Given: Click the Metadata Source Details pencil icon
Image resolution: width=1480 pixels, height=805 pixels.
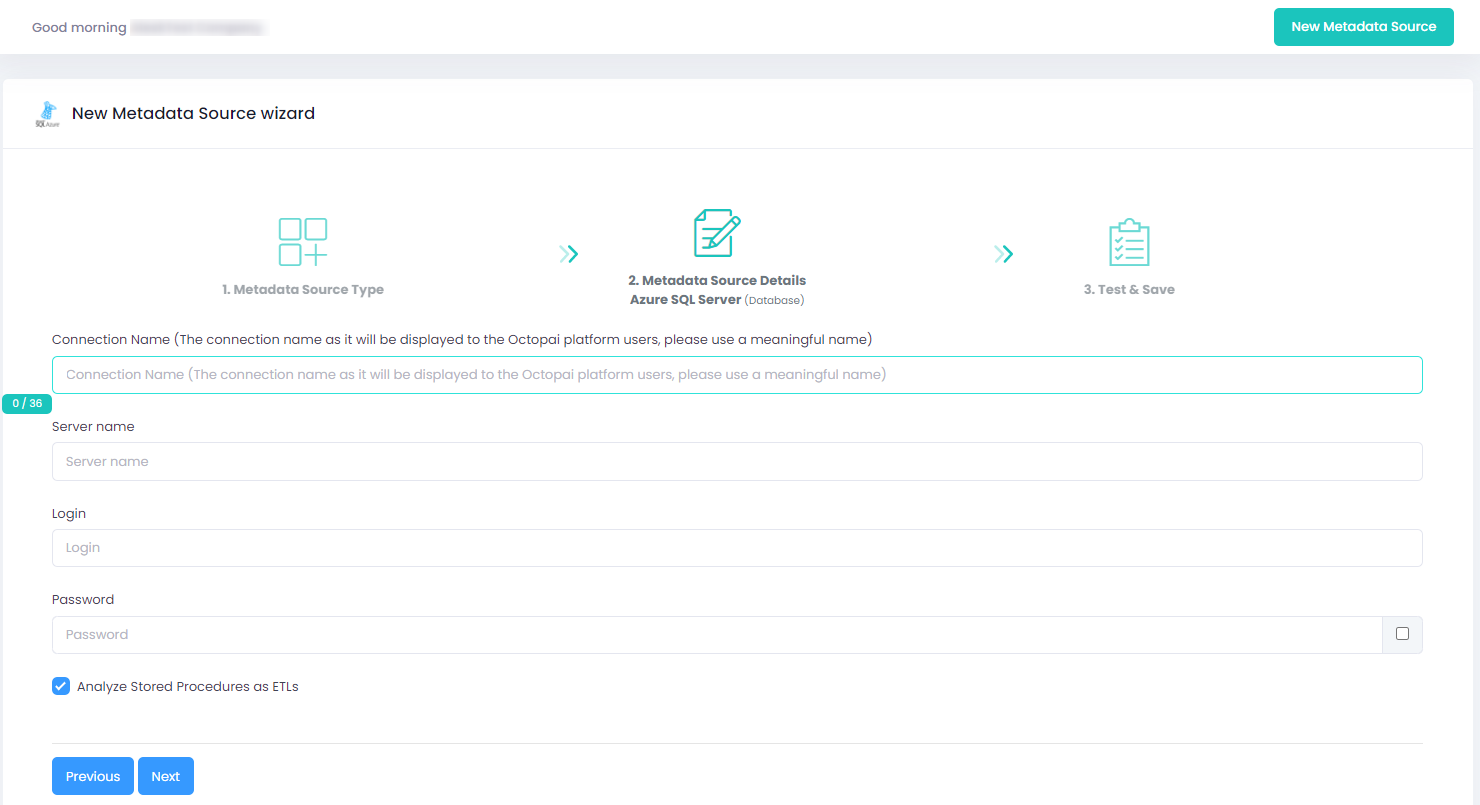Looking at the screenshot, I should (x=717, y=233).
